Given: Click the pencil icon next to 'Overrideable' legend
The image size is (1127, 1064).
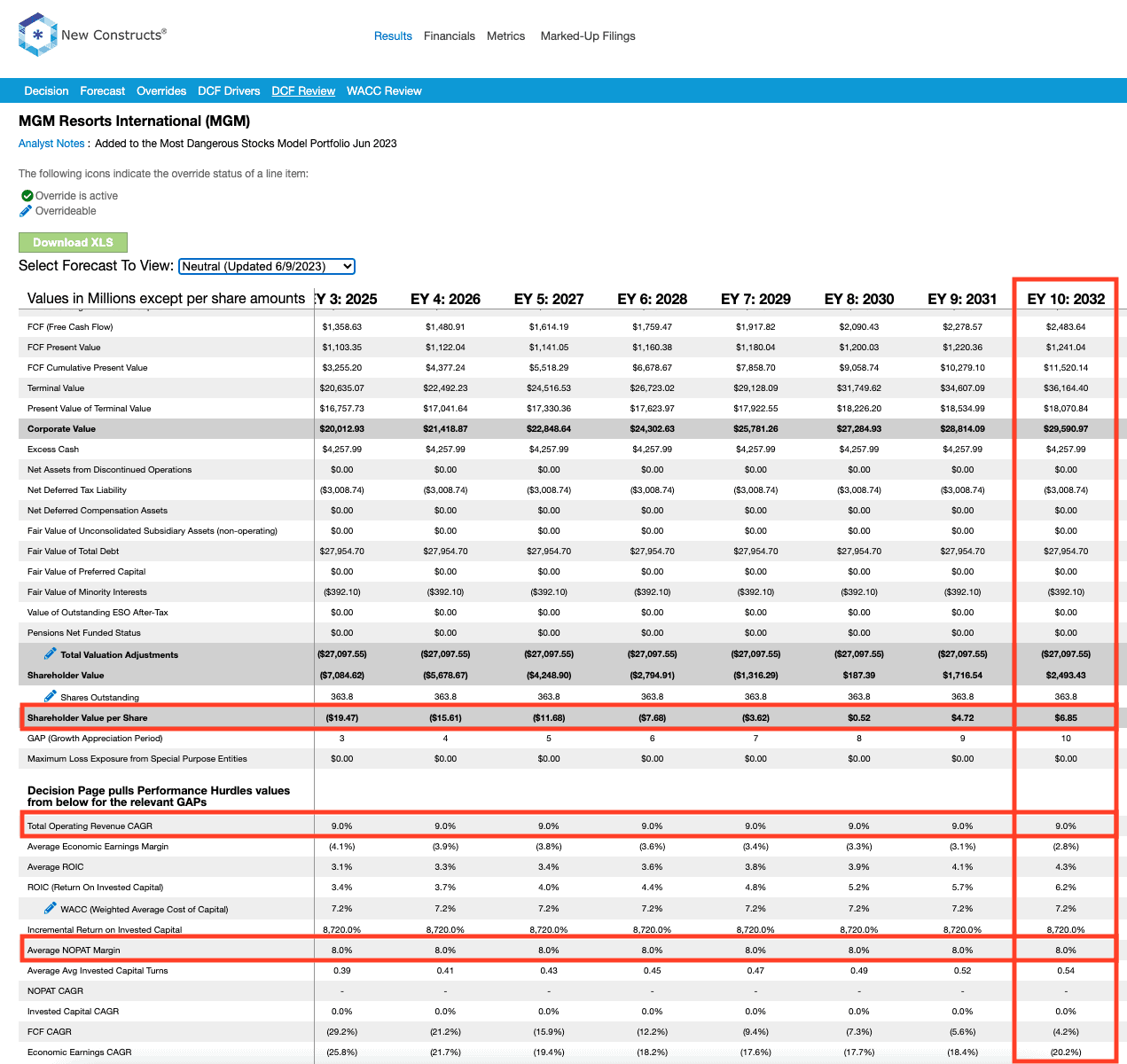Looking at the screenshot, I should 26,211.
